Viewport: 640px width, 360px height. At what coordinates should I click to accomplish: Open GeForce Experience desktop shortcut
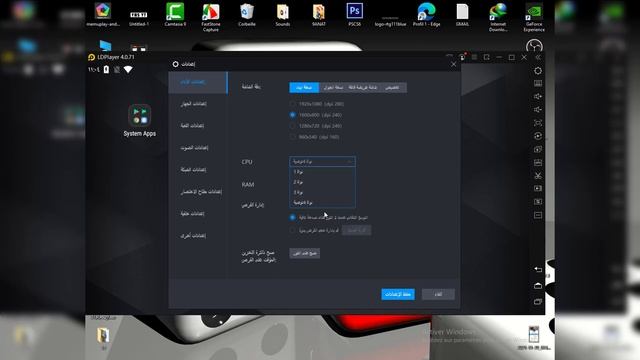534,17
